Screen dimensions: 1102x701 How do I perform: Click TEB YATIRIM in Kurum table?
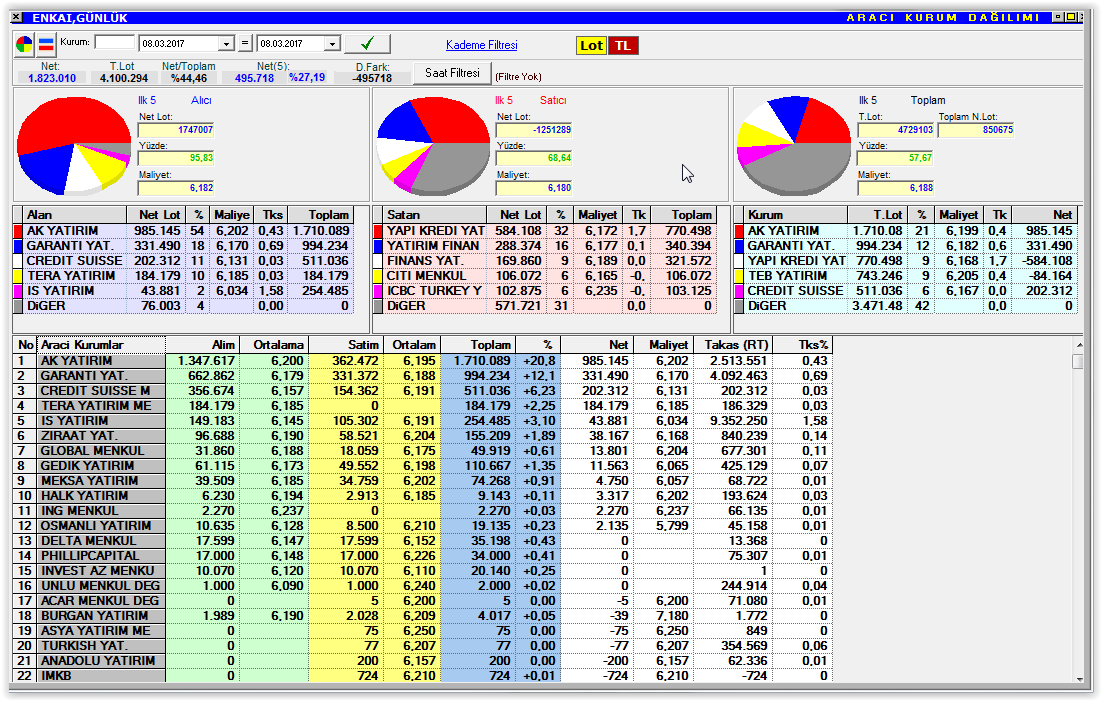(787, 276)
